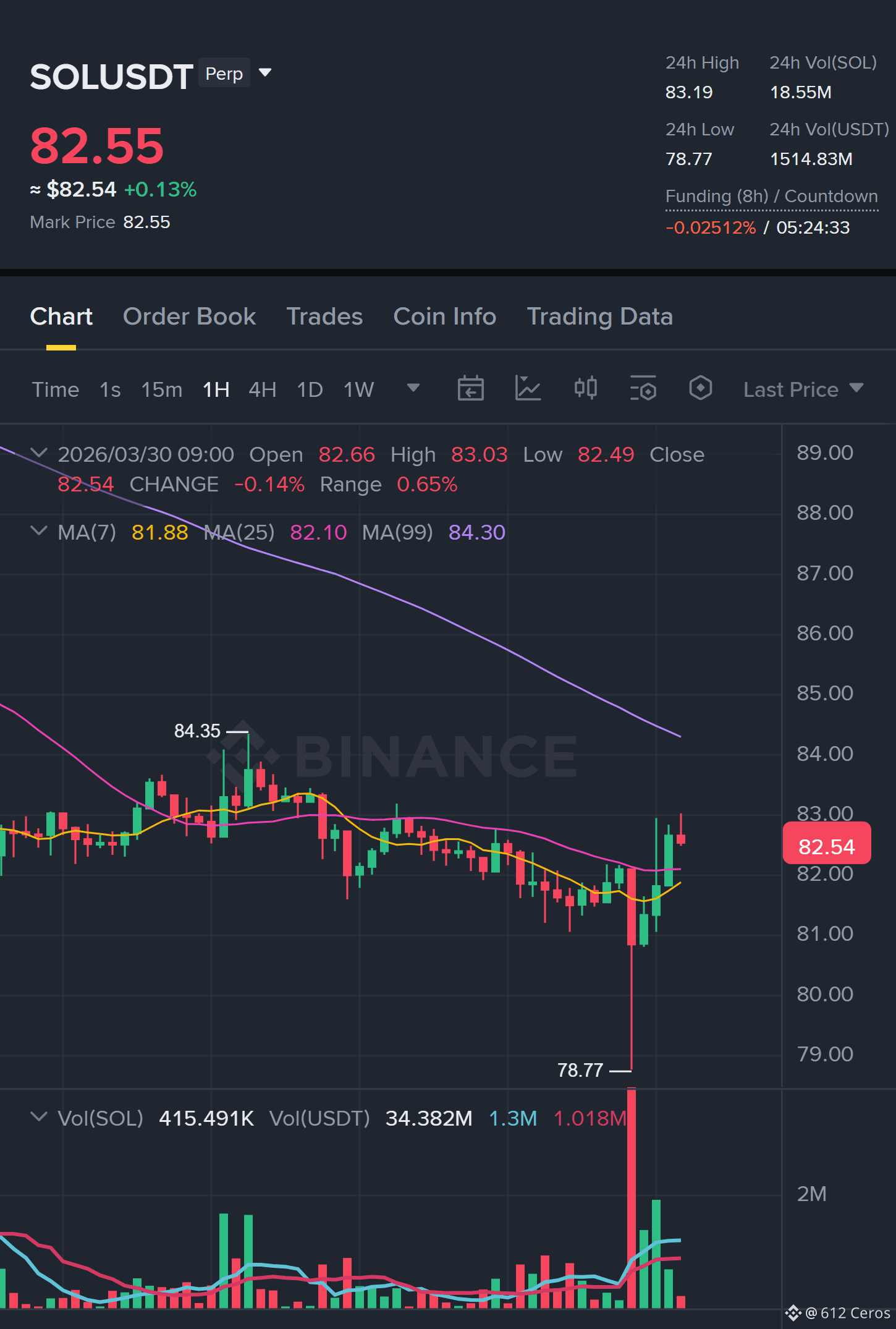Open the calendar date jump icon
Image resolution: width=896 pixels, height=1329 pixels.
[470, 389]
